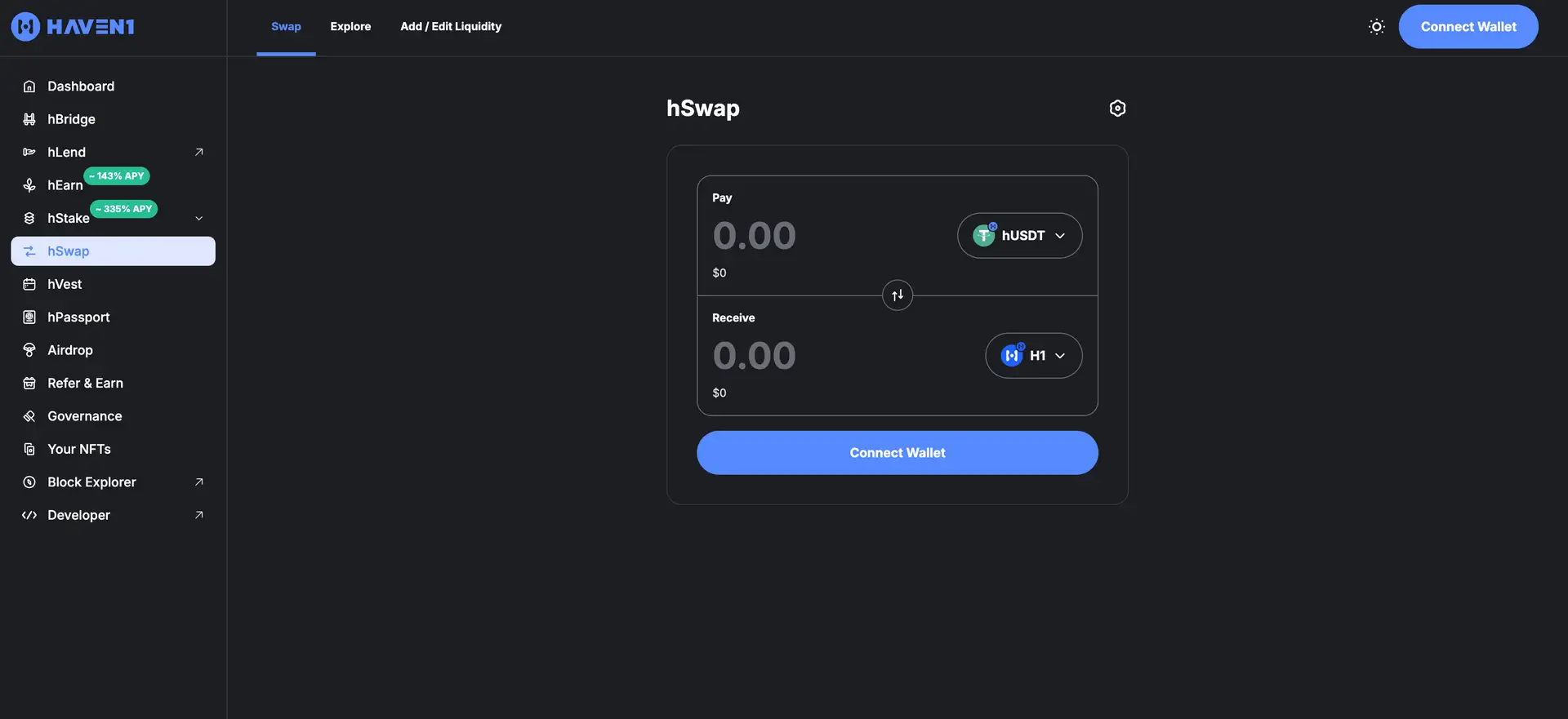Click the Your NFTs icon
The height and width of the screenshot is (719, 1568).
[x=29, y=450]
